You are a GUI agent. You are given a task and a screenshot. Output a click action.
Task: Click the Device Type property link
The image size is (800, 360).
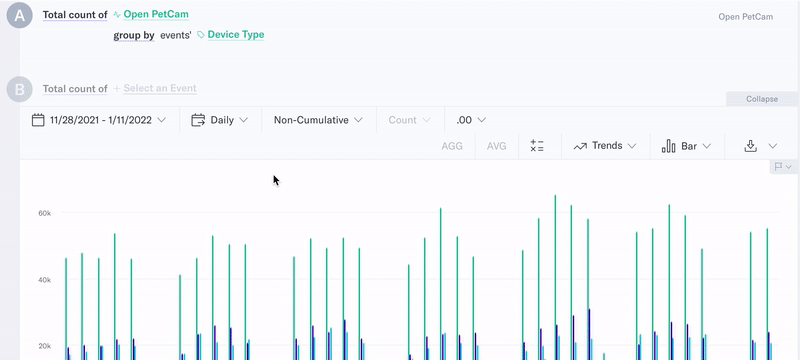tap(236, 35)
